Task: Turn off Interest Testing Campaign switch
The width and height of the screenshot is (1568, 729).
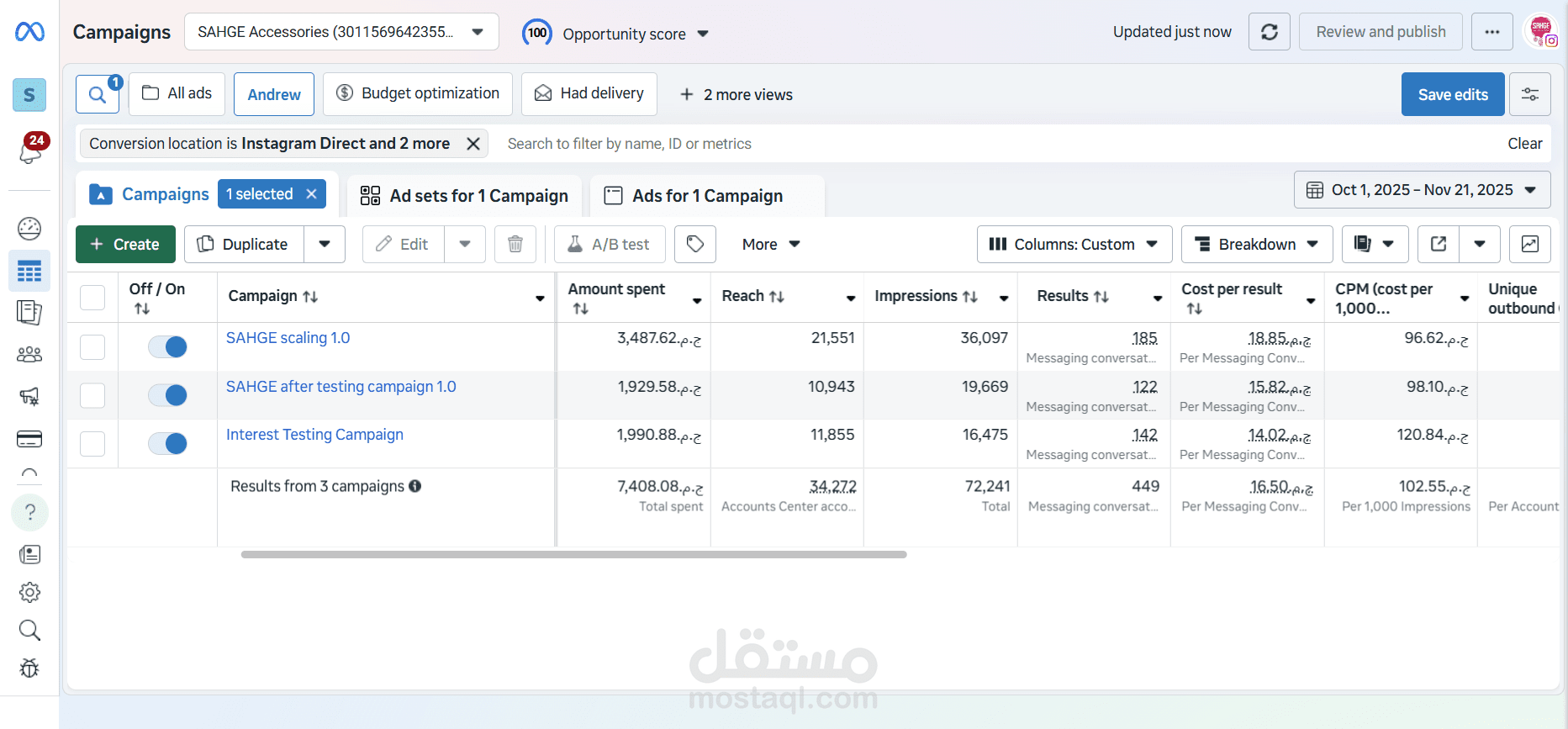Action: [x=167, y=443]
